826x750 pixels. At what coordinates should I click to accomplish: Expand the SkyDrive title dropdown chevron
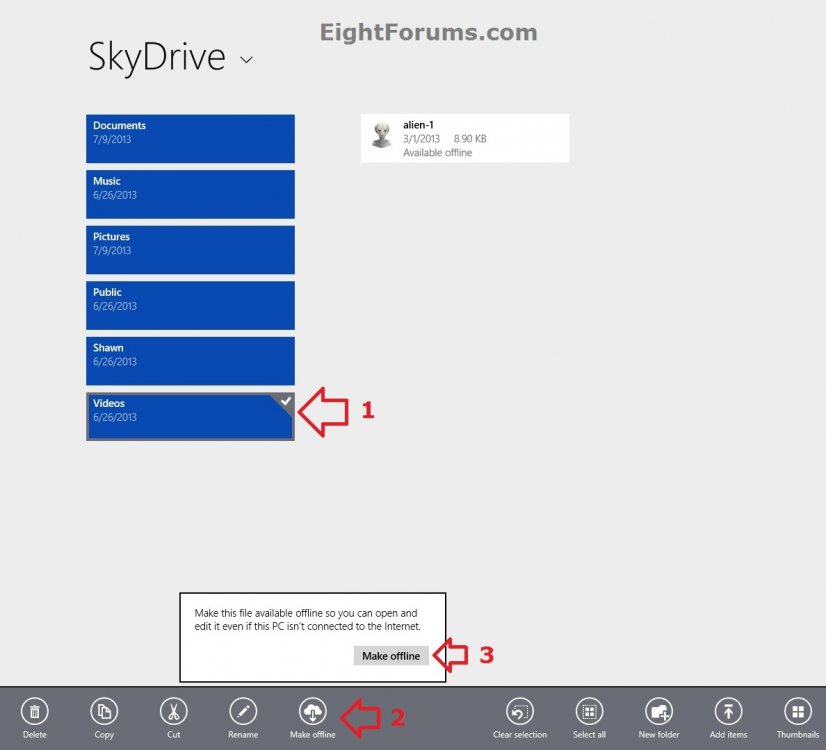click(246, 60)
